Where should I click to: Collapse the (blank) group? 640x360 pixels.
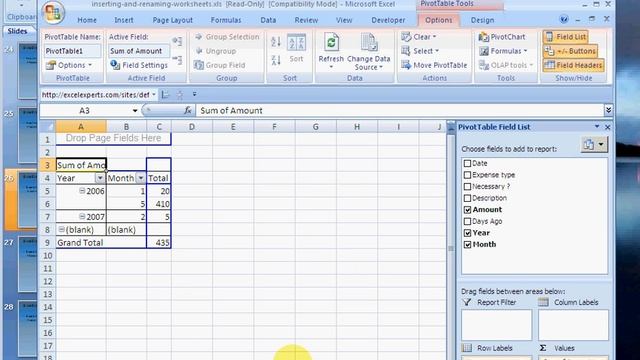pyautogui.click(x=61, y=229)
